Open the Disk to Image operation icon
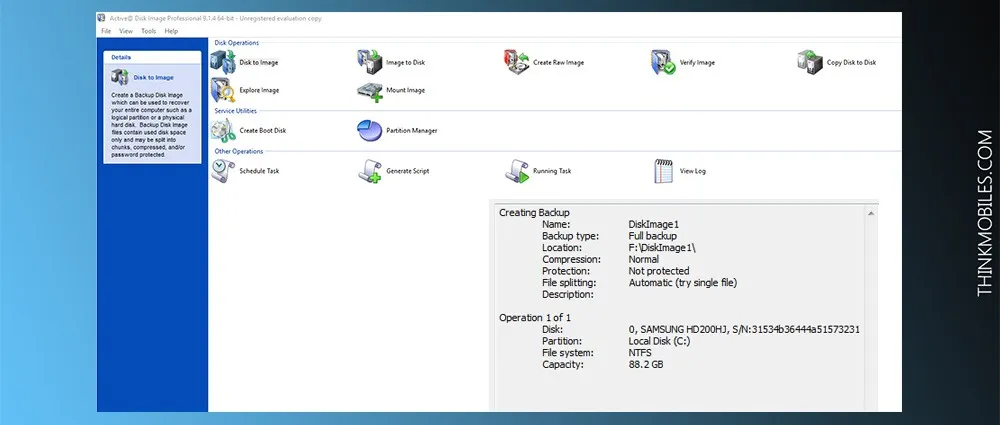Viewport: 1000px width, 425px height. point(223,63)
